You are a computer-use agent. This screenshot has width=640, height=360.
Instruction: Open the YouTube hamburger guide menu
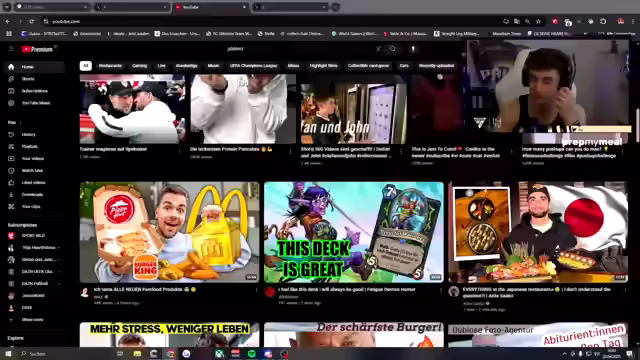(x=11, y=49)
